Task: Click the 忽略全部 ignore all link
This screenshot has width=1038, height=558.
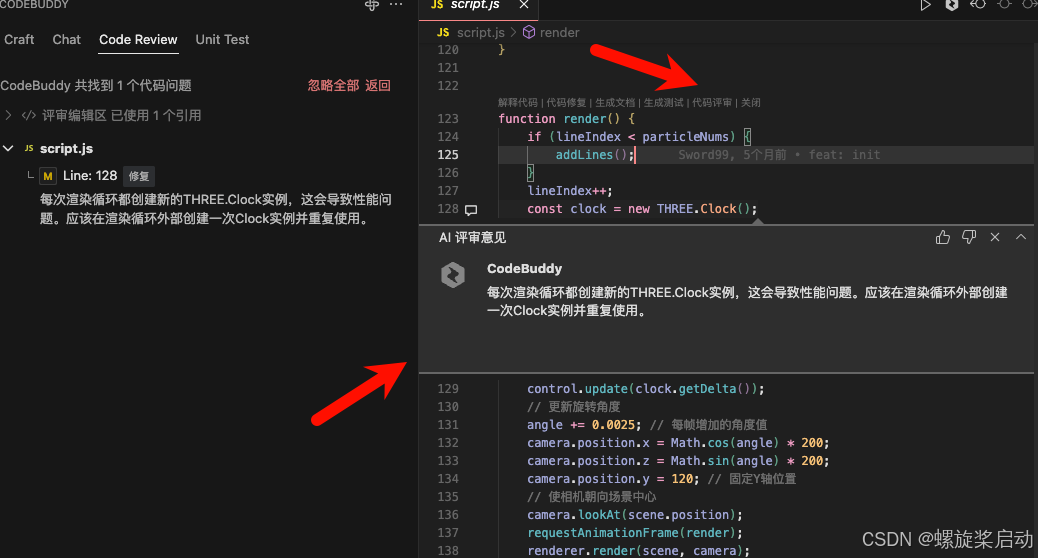Action: [x=333, y=85]
